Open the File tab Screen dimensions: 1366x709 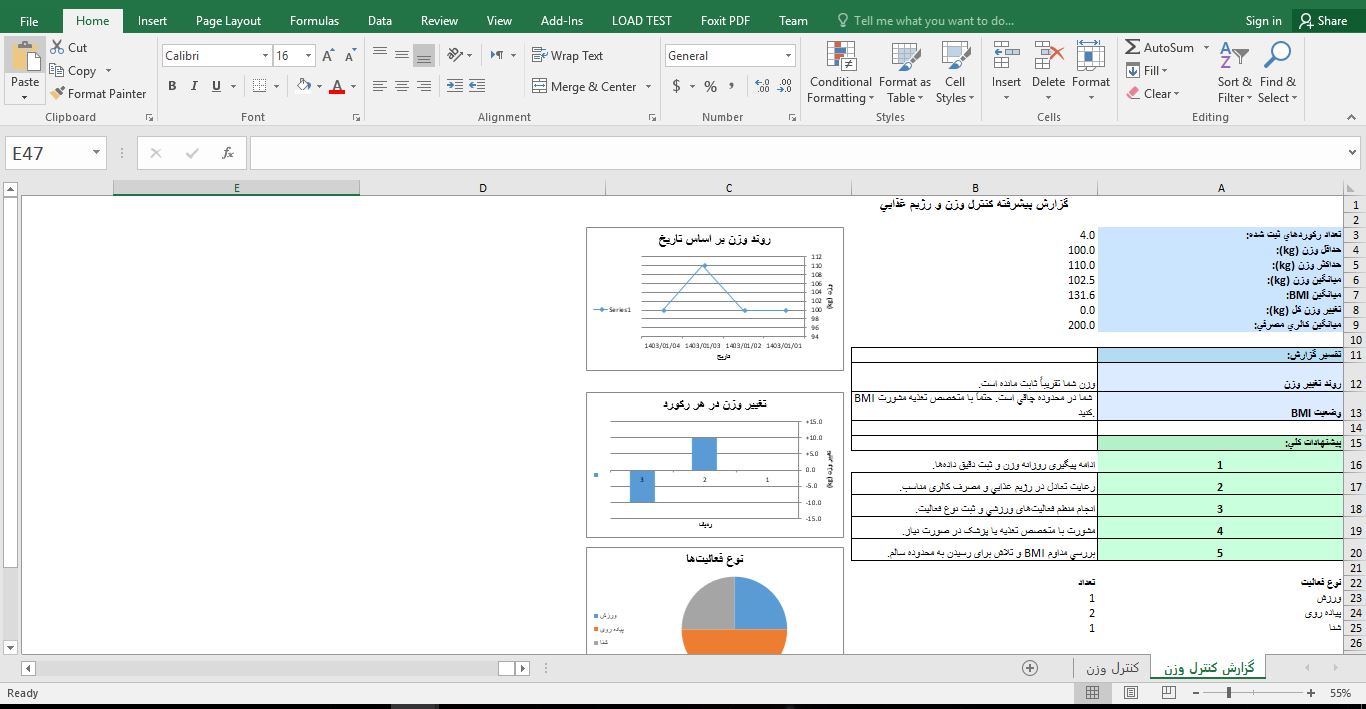pyautogui.click(x=29, y=21)
